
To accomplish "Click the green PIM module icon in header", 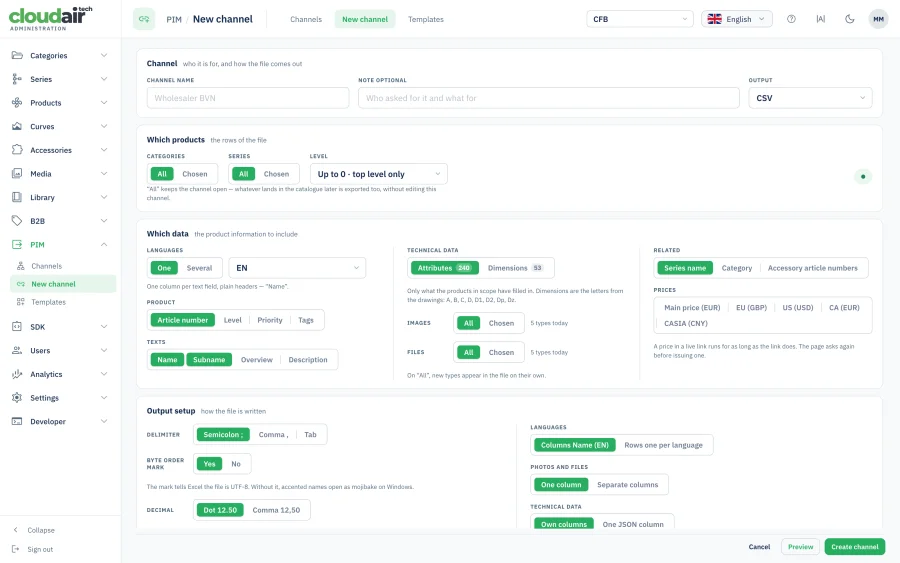I will coord(144,19).
